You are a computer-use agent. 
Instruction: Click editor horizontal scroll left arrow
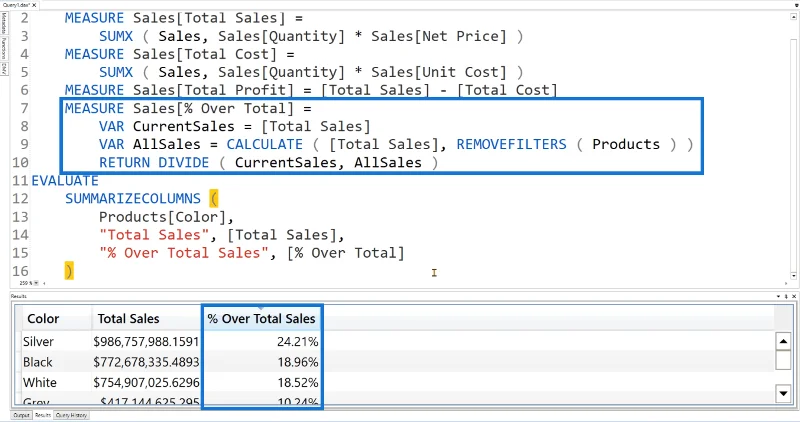coord(44,283)
